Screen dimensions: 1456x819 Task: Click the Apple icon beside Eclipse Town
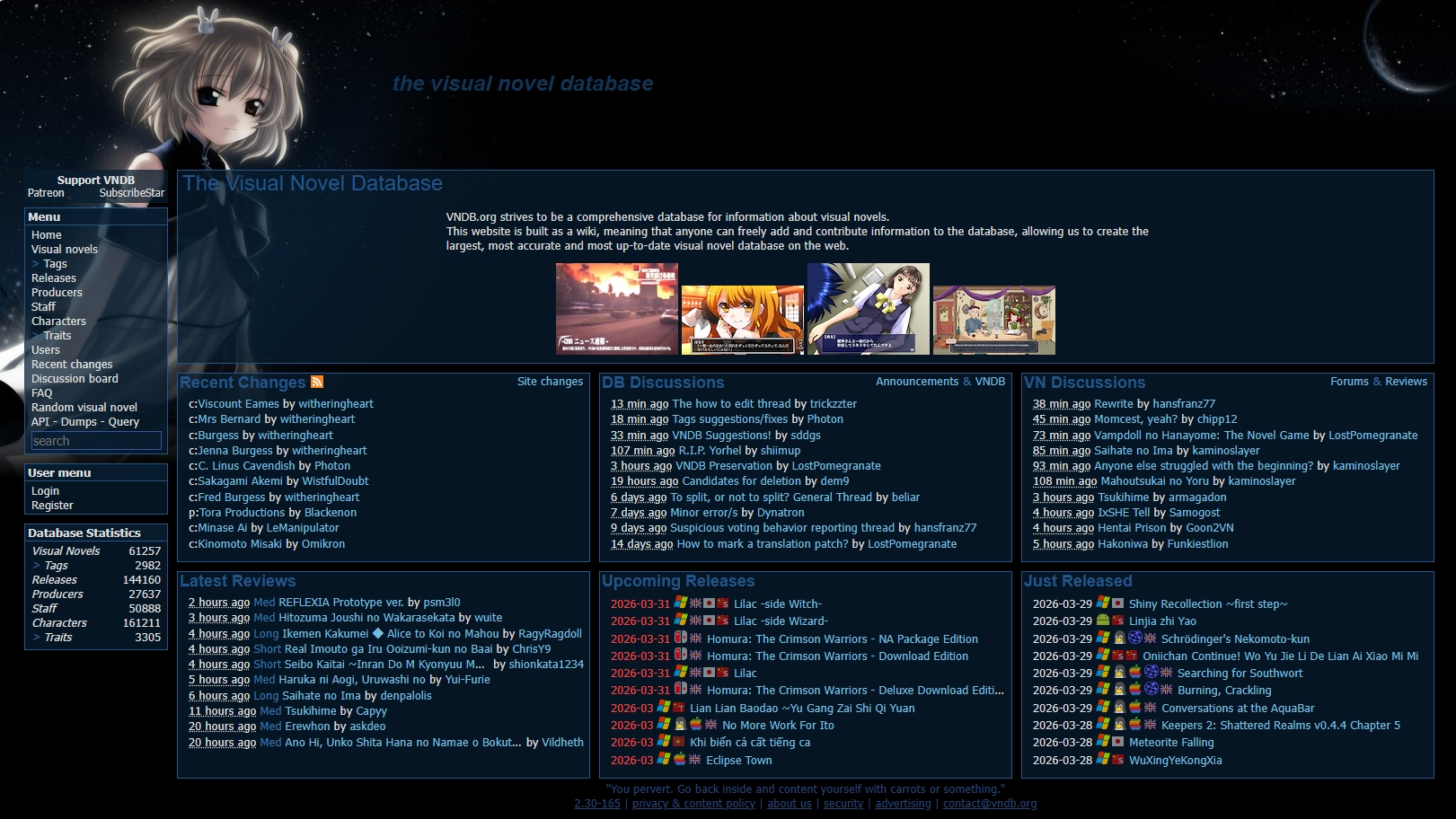tap(680, 760)
